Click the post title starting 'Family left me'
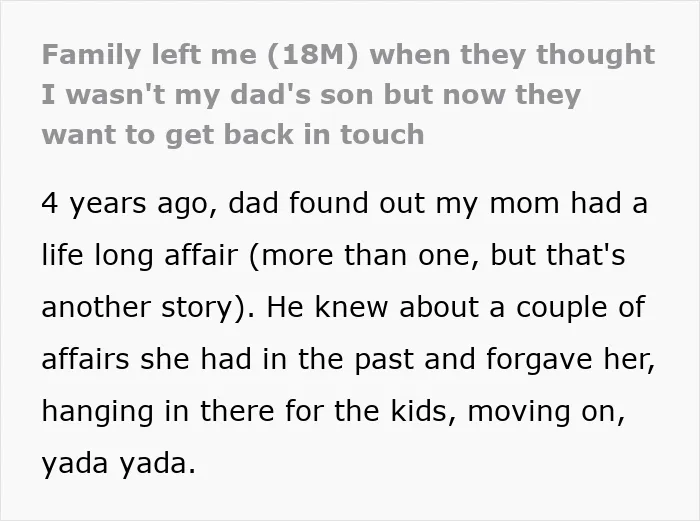Screen dimensions: 700x521 [348, 95]
